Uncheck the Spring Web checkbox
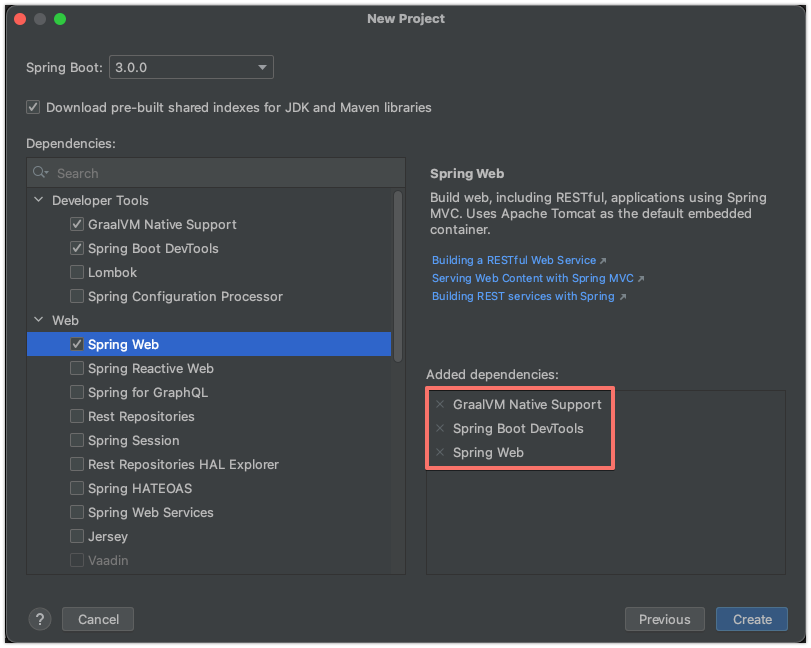This screenshot has height=648, width=811. (77, 344)
